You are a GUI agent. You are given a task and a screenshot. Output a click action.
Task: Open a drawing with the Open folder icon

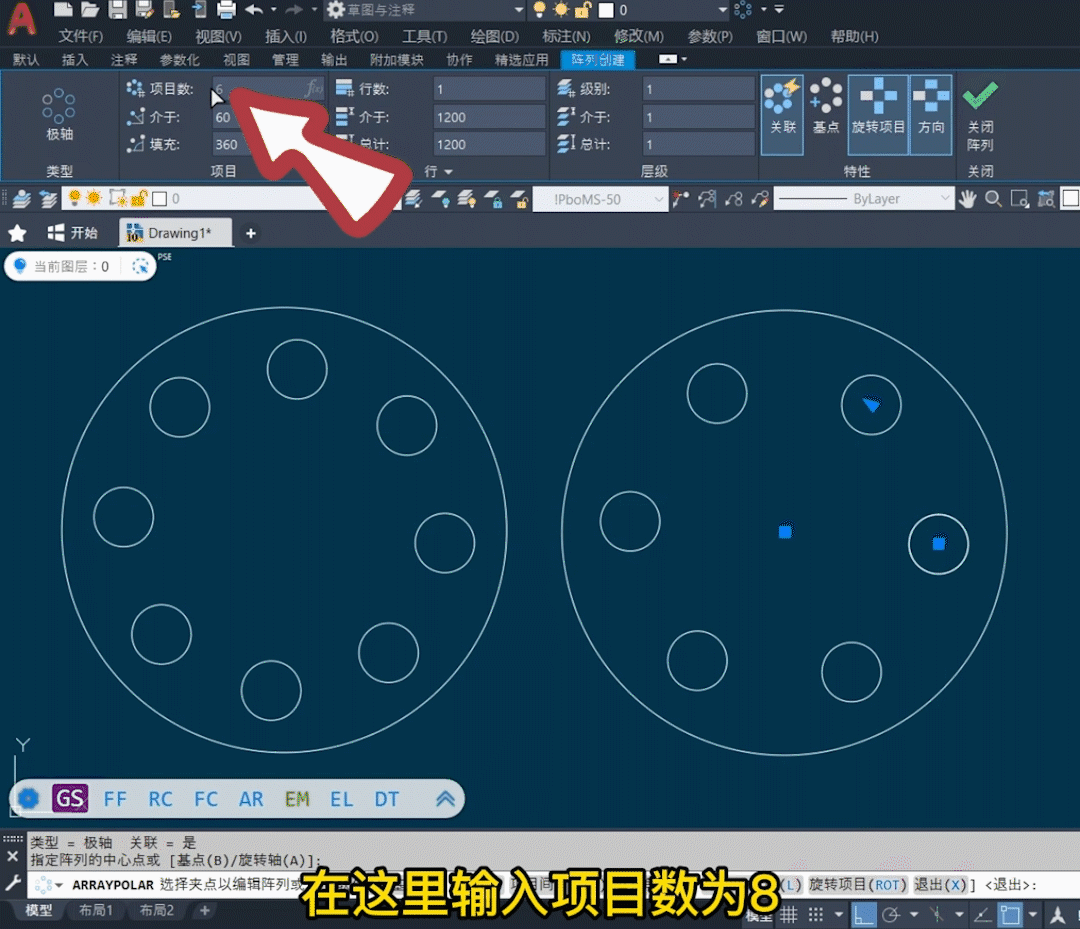pos(90,9)
